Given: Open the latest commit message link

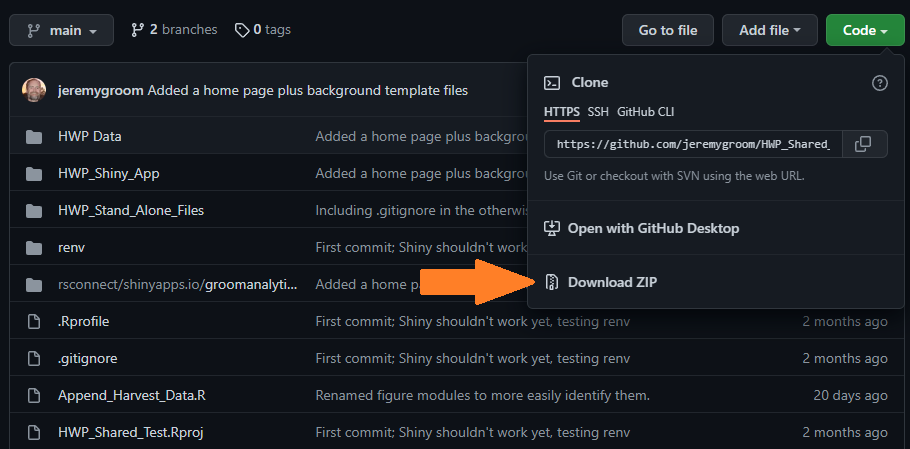Looking at the screenshot, I should [x=308, y=90].
